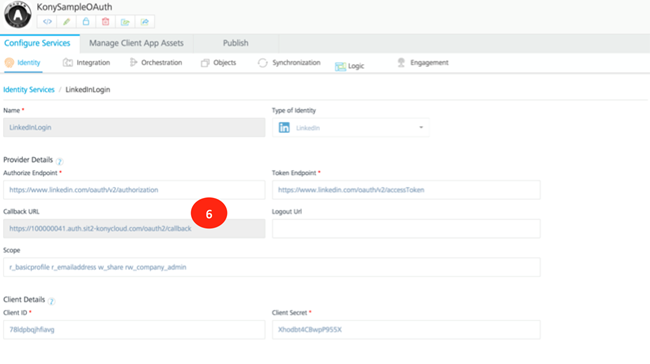Click the import folder icon in app toolbar
The image size is (650, 364).
pos(125,22)
